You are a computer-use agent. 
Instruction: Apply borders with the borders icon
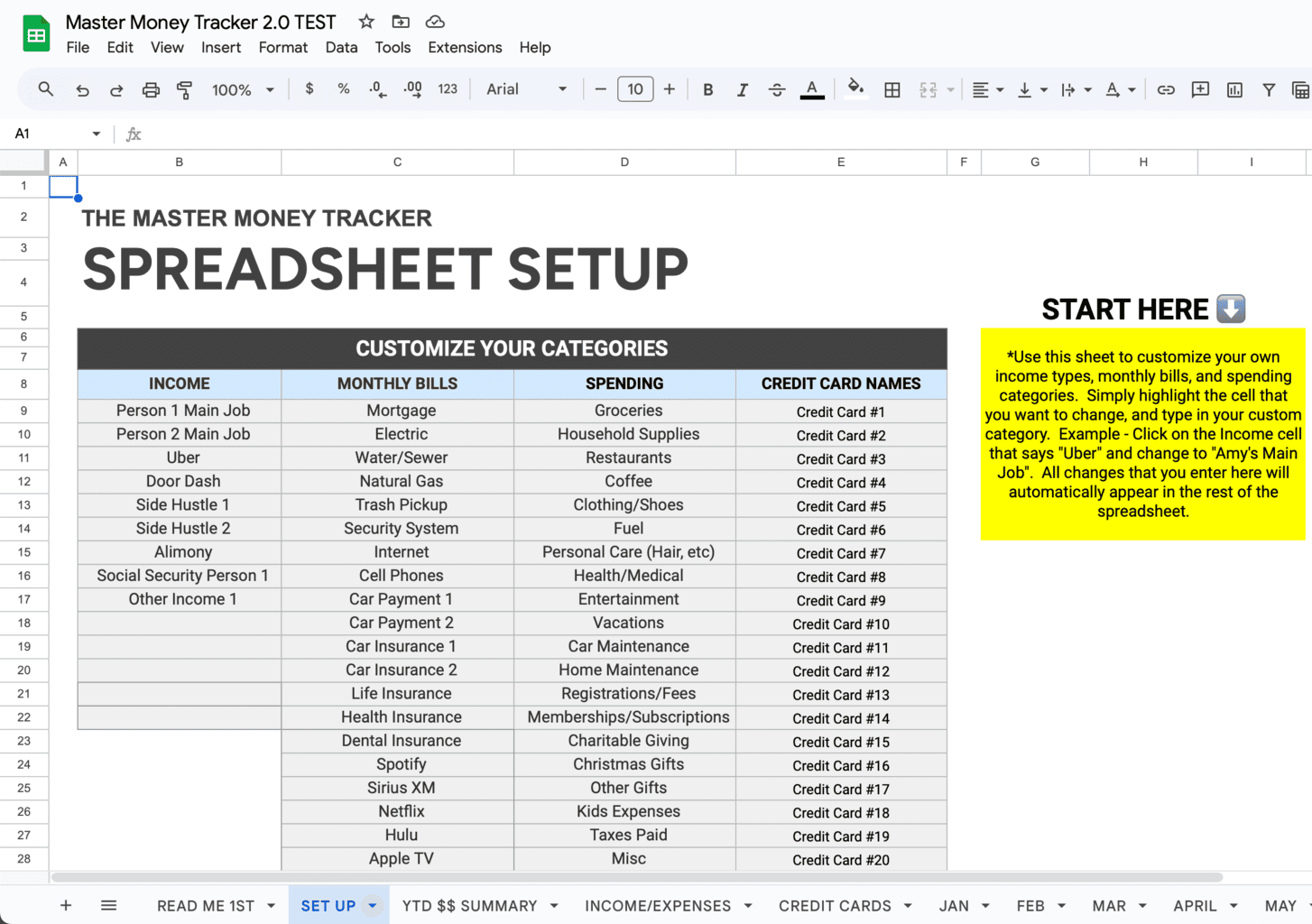click(x=892, y=89)
